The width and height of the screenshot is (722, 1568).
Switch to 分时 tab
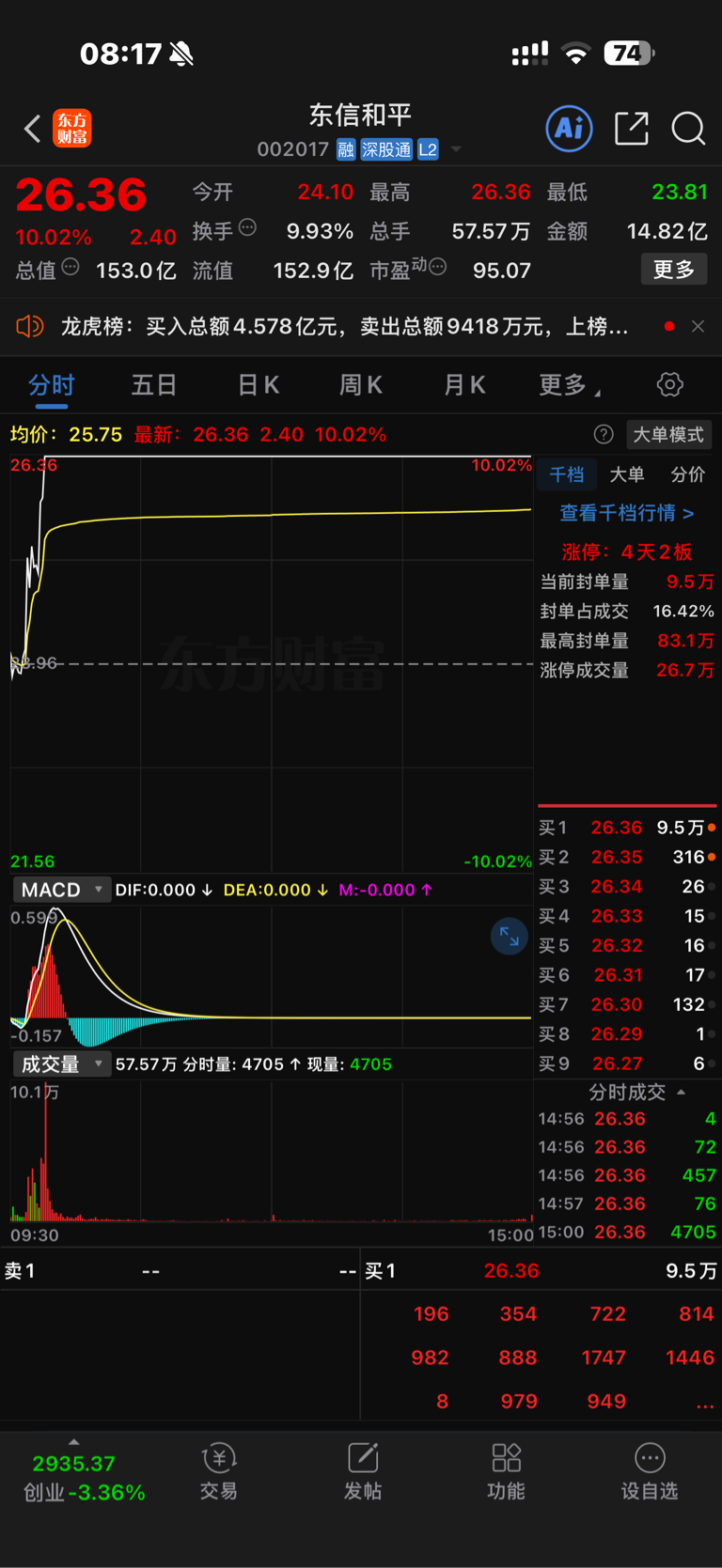coord(52,385)
